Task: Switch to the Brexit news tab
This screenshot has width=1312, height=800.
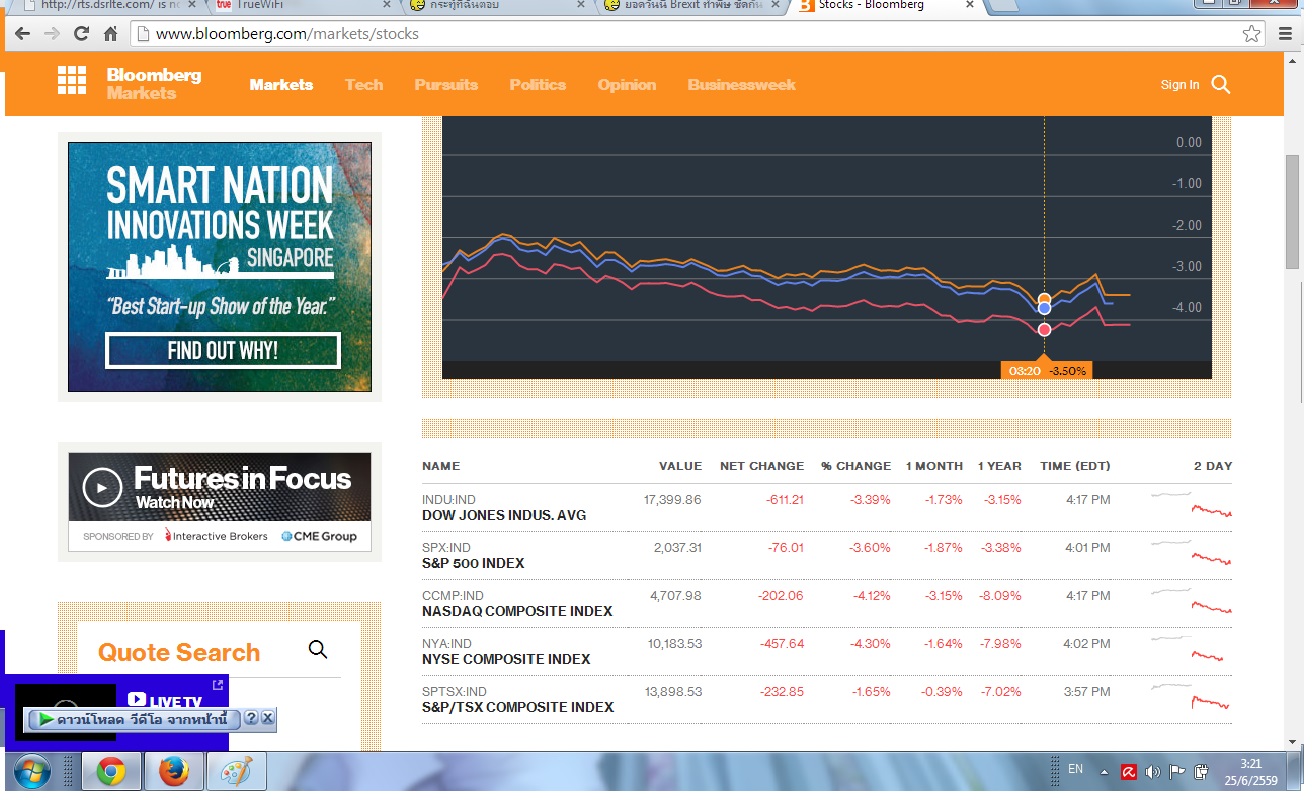Action: pyautogui.click(x=690, y=5)
